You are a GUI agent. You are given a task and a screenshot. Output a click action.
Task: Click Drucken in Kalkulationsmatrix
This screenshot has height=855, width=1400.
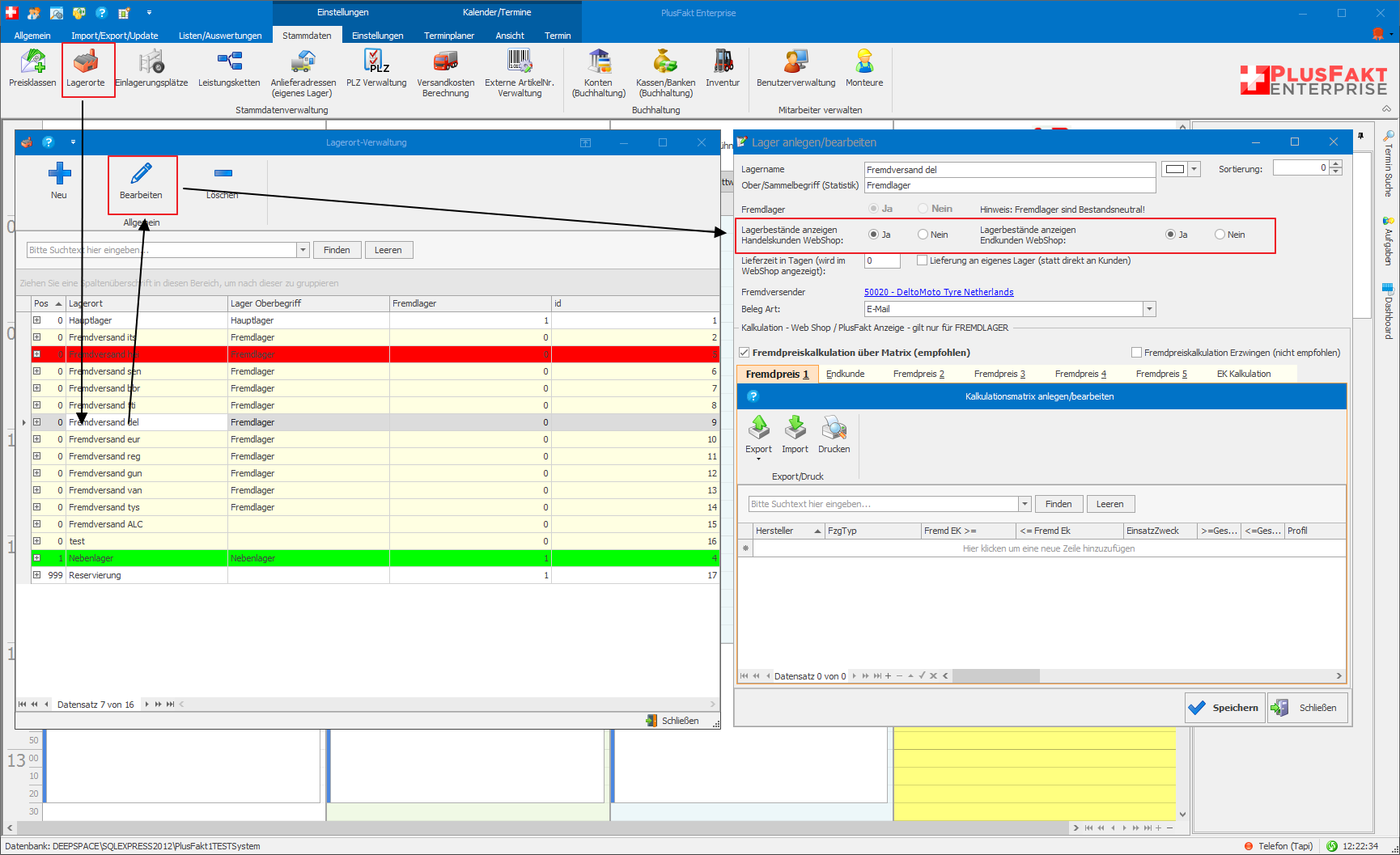click(834, 435)
